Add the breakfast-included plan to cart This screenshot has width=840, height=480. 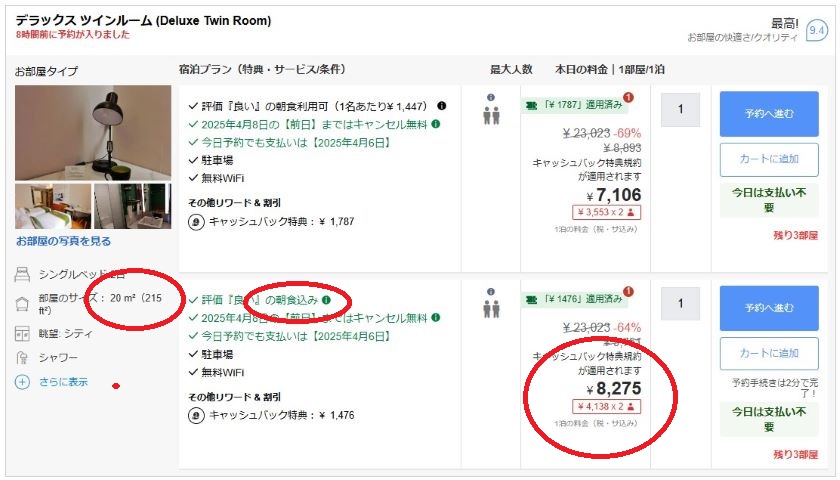pos(769,353)
